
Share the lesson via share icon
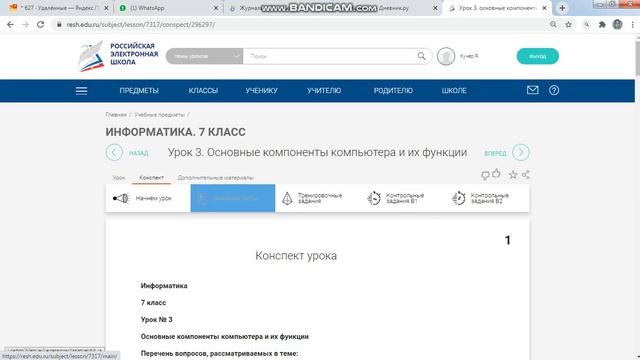point(526,175)
